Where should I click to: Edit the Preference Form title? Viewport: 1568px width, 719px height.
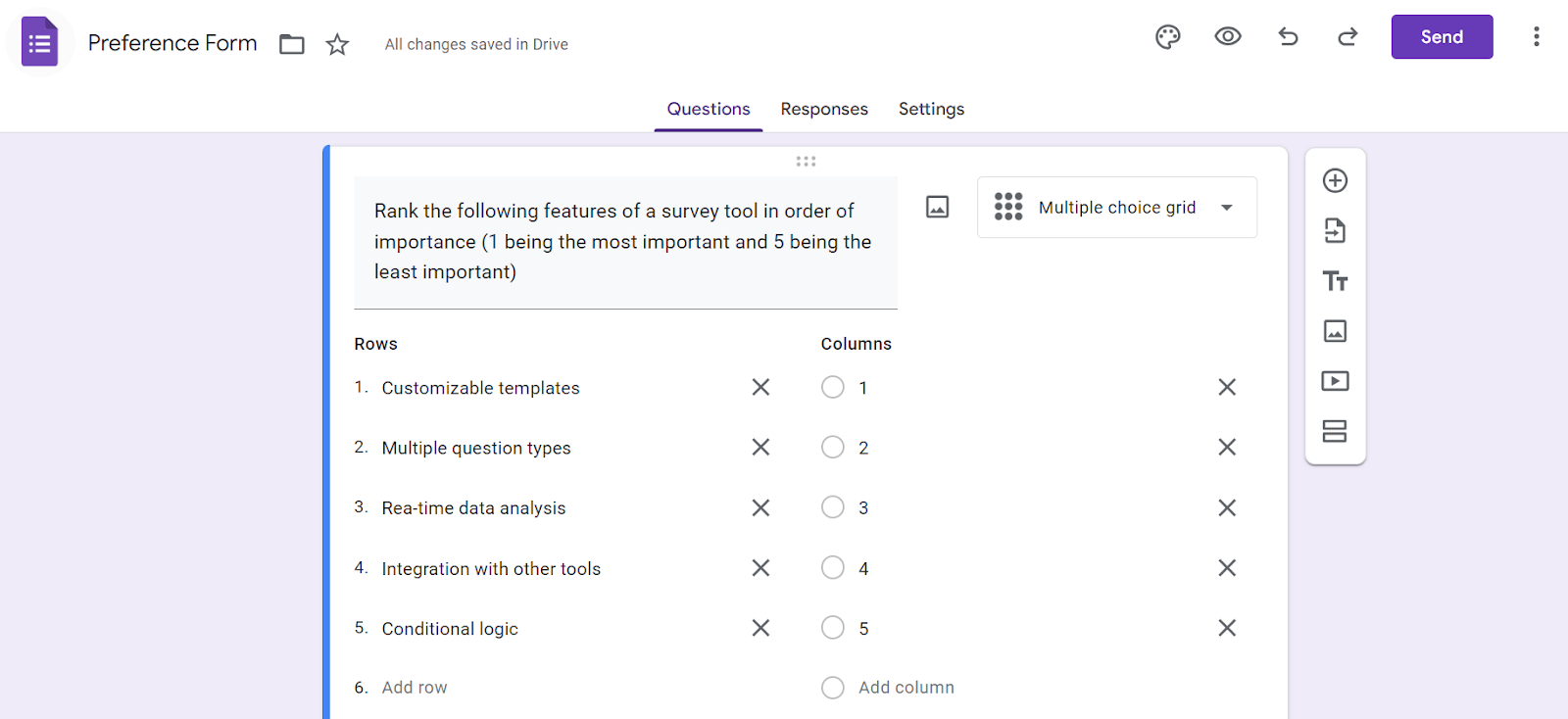click(x=172, y=43)
